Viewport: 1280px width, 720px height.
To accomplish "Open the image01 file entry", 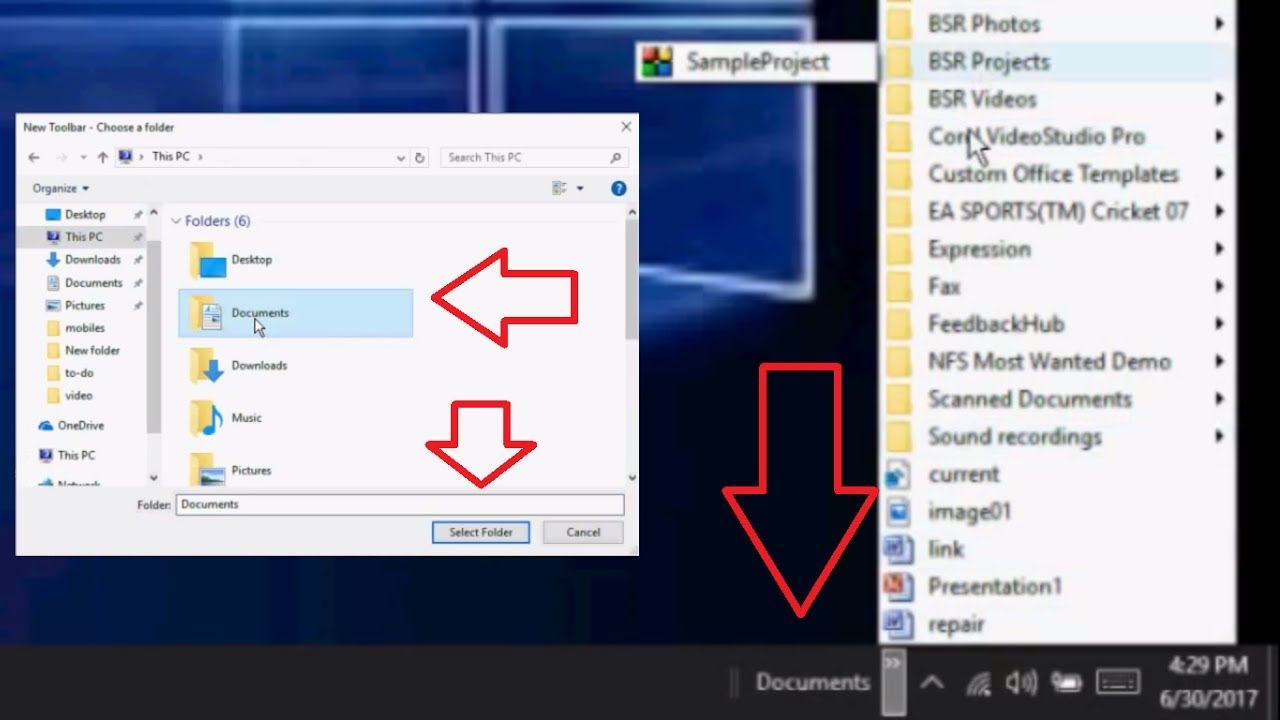I will (1056, 512).
